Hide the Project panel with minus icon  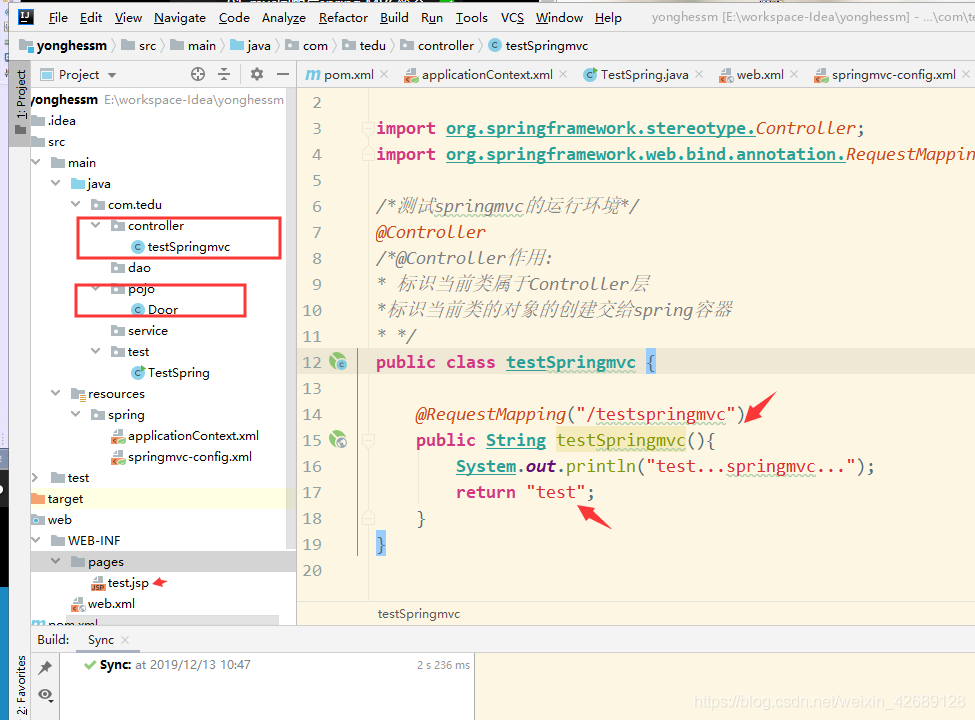[283, 75]
